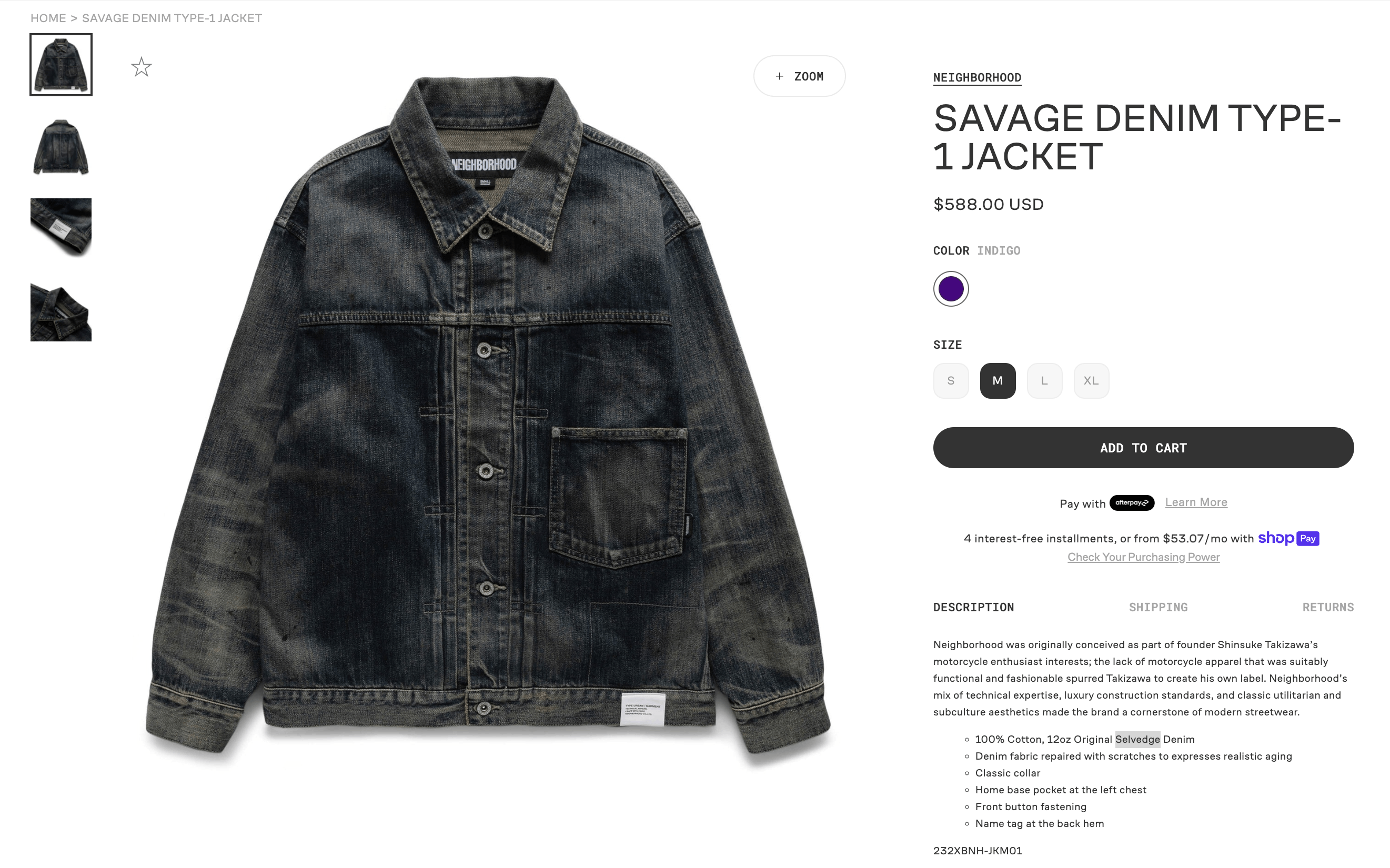Choose size XL
The width and height of the screenshot is (1390, 868).
(1091, 381)
